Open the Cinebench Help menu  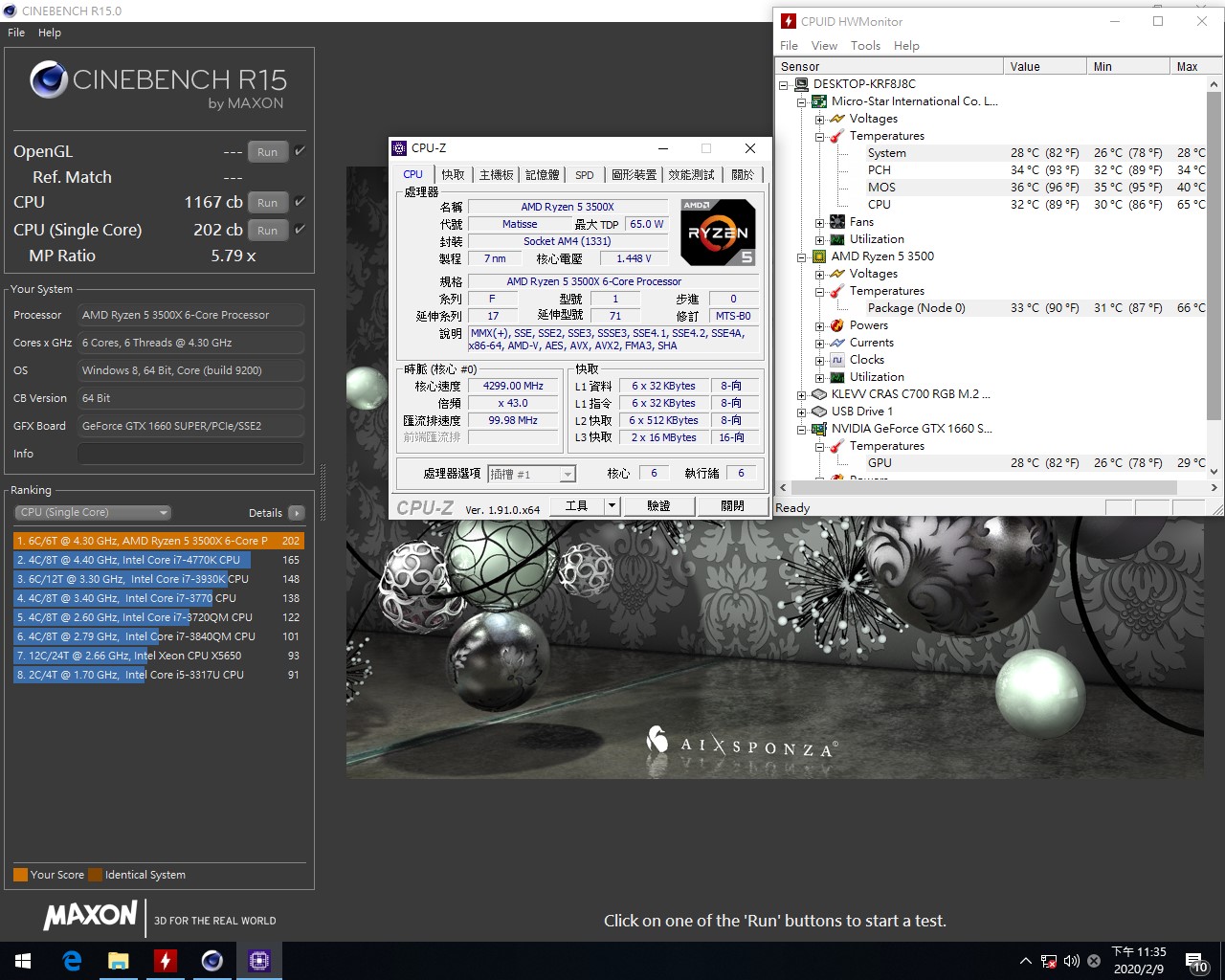pos(50,33)
